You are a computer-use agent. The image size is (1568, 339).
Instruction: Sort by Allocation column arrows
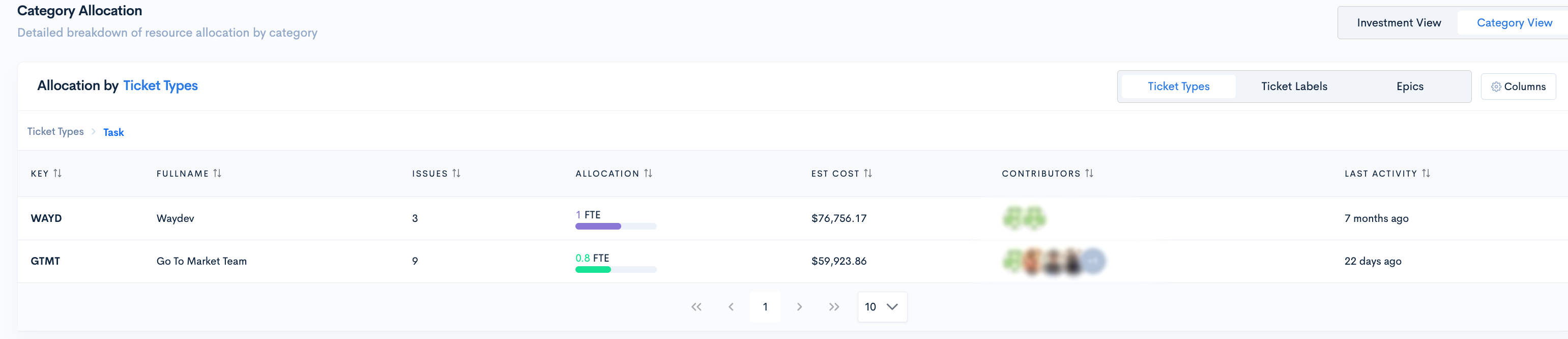point(648,174)
